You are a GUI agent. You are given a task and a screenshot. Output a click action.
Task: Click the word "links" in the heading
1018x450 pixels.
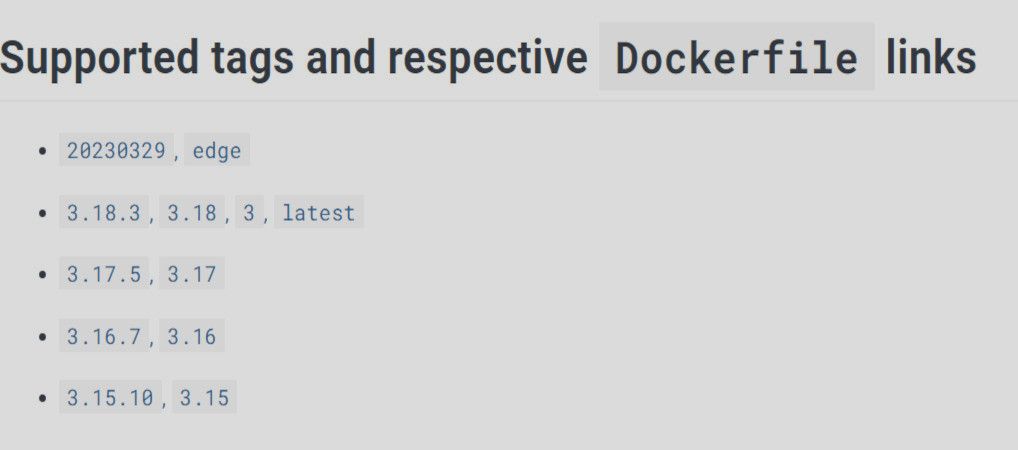[x=931, y=59]
